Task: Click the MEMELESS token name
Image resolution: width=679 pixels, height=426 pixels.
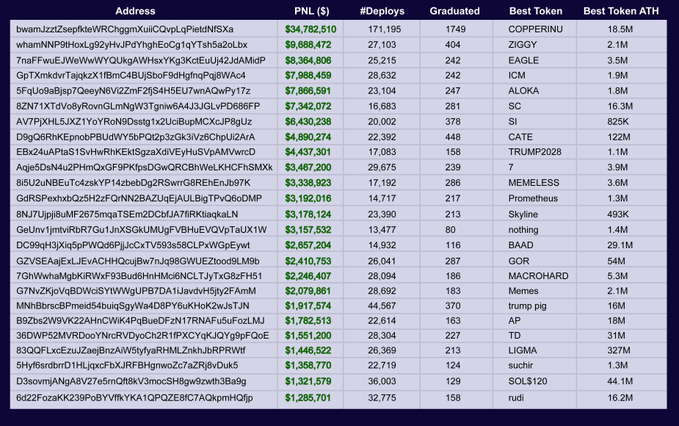Action: pyautogui.click(x=534, y=183)
